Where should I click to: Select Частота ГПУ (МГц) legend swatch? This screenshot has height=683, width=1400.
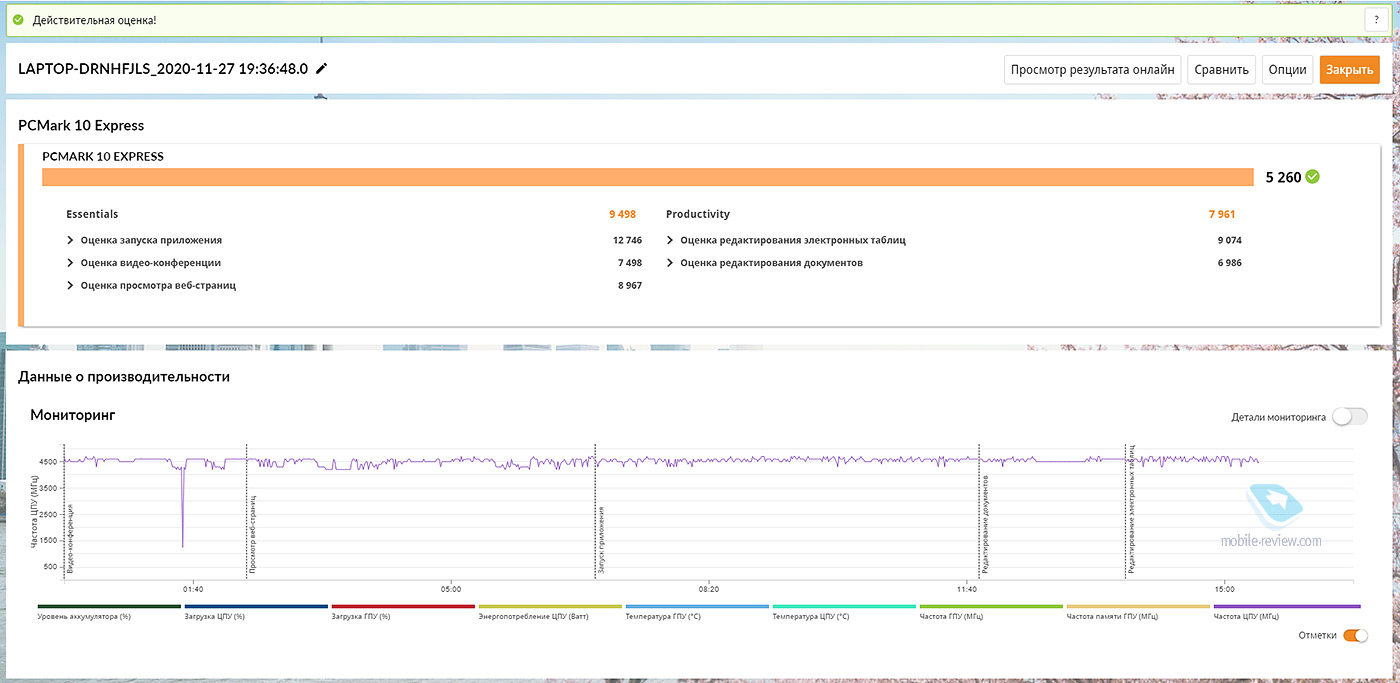click(x=991, y=606)
